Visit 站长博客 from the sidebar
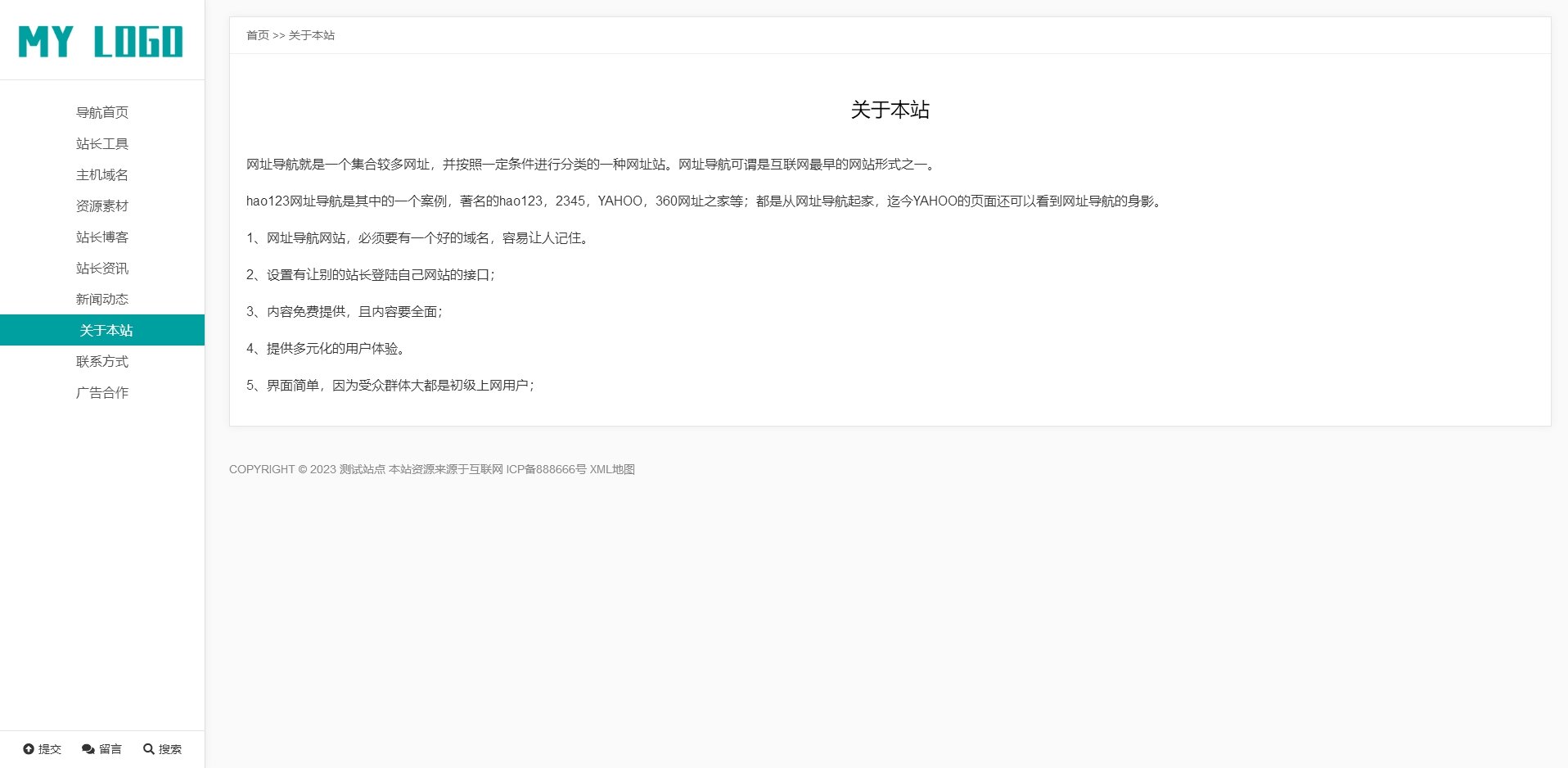This screenshot has width=1568, height=768. 101,237
